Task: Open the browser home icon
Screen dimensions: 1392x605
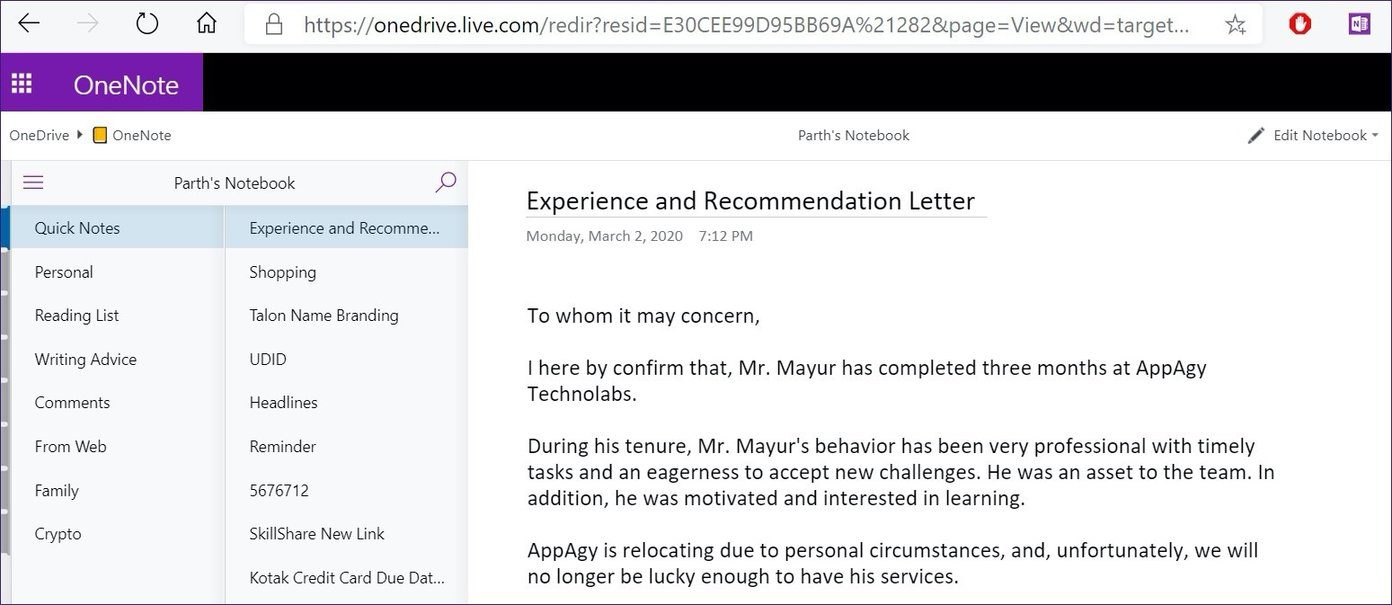Action: [x=206, y=24]
